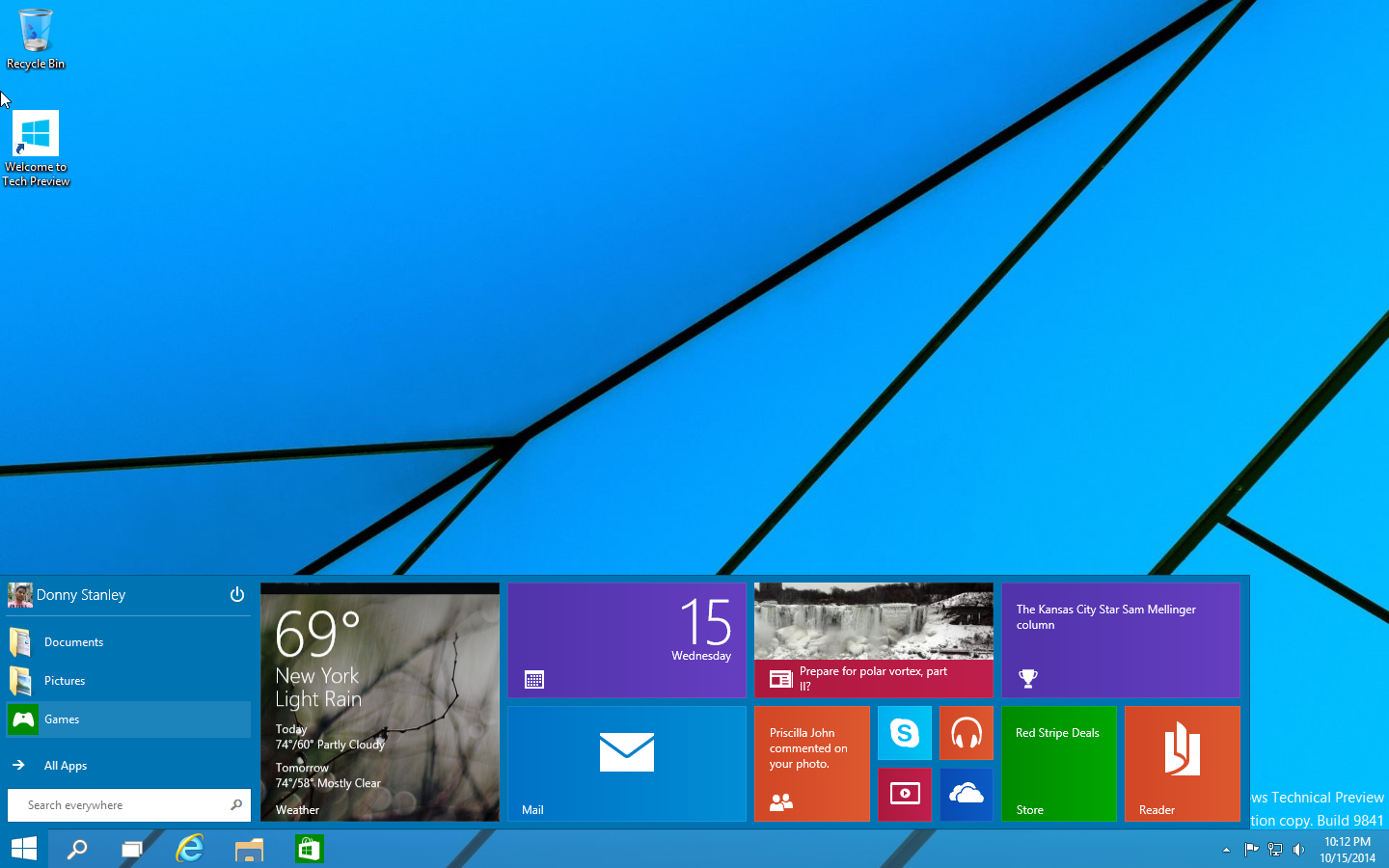Open Documents from Start menu
The image size is (1389, 868).
click(x=73, y=642)
